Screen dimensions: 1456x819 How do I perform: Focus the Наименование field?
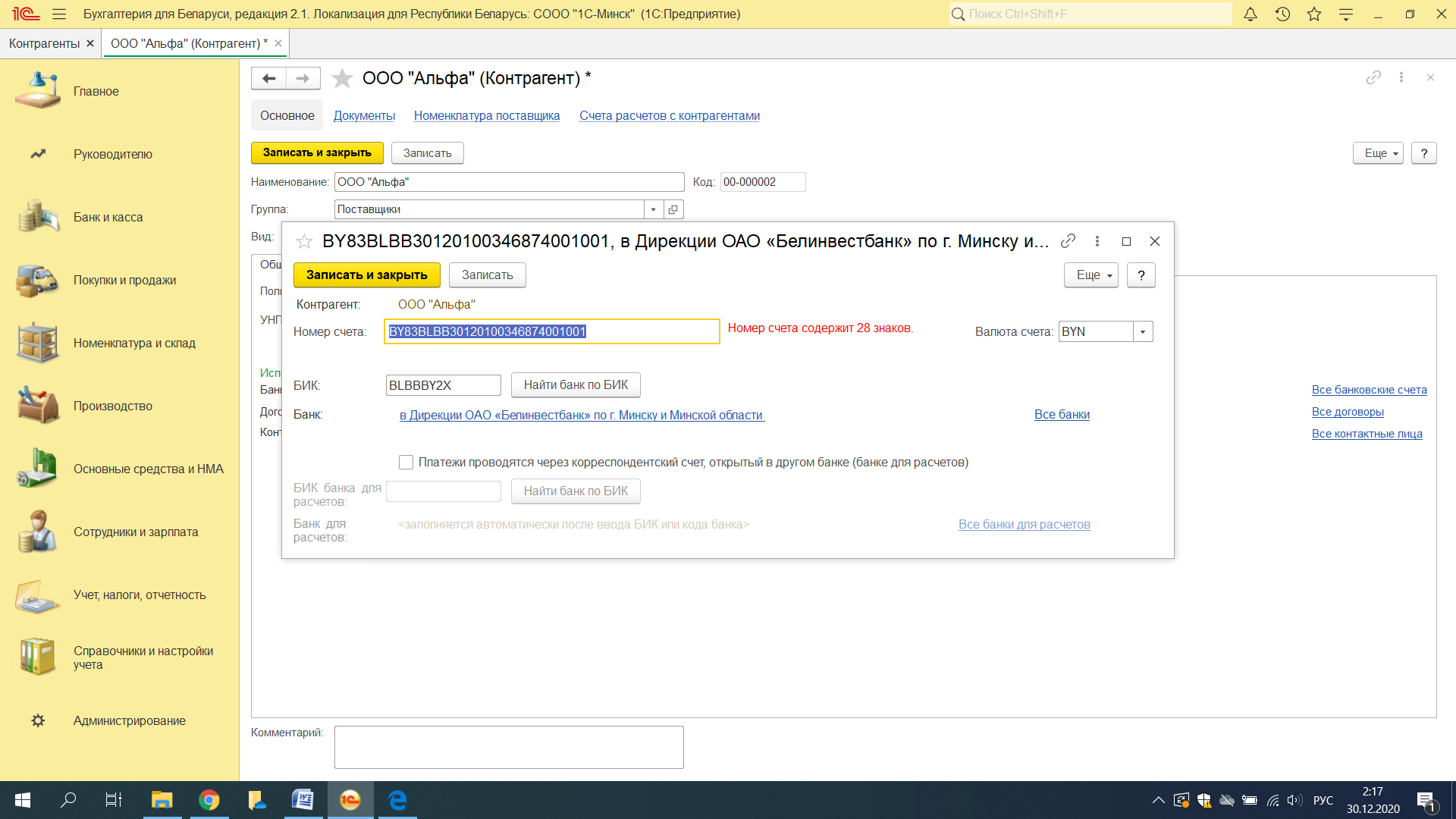click(510, 182)
